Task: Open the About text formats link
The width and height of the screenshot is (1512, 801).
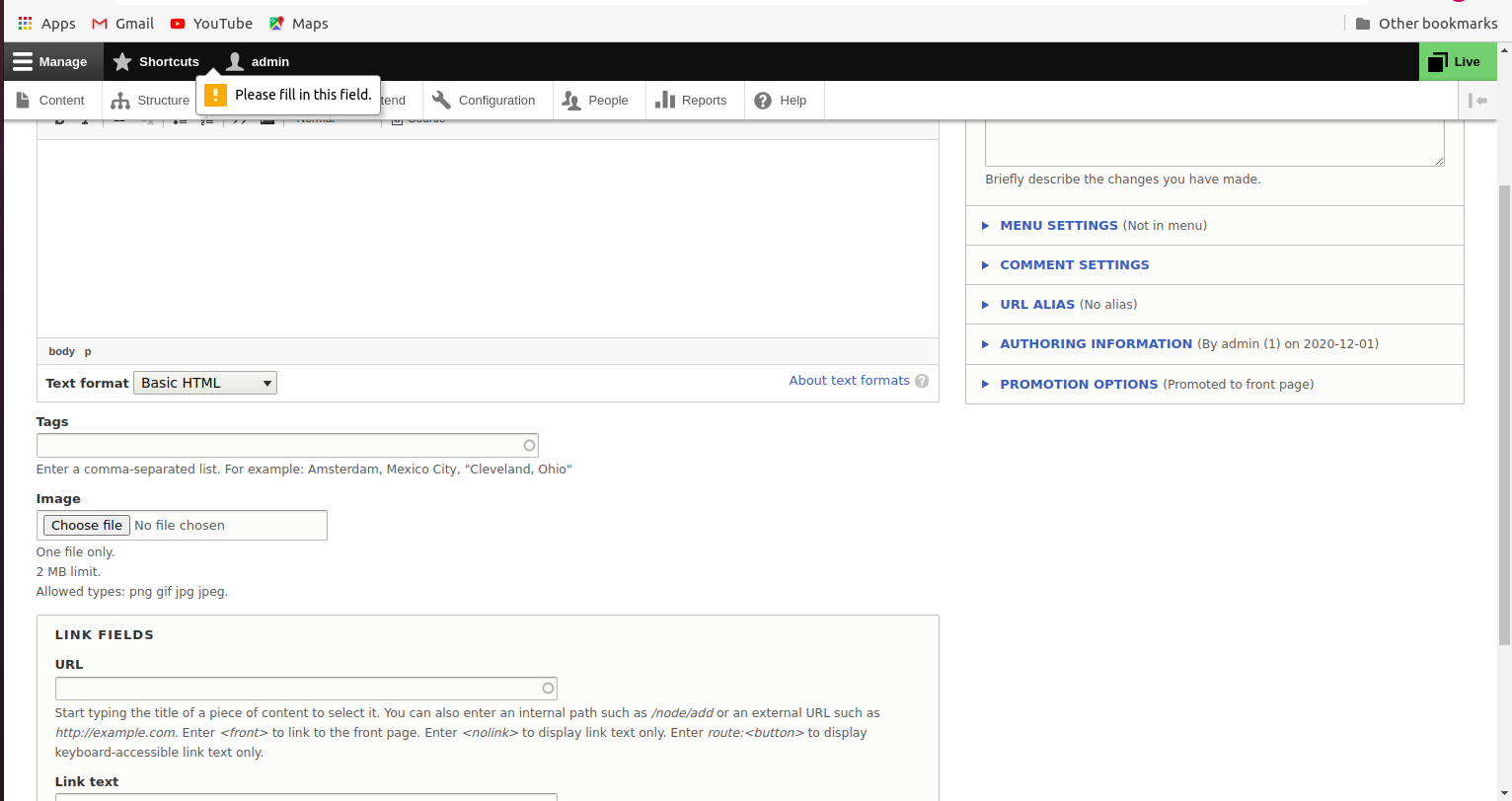Action: tap(849, 380)
